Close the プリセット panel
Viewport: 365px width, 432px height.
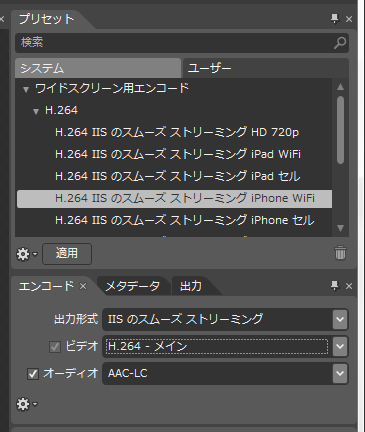pos(349,19)
